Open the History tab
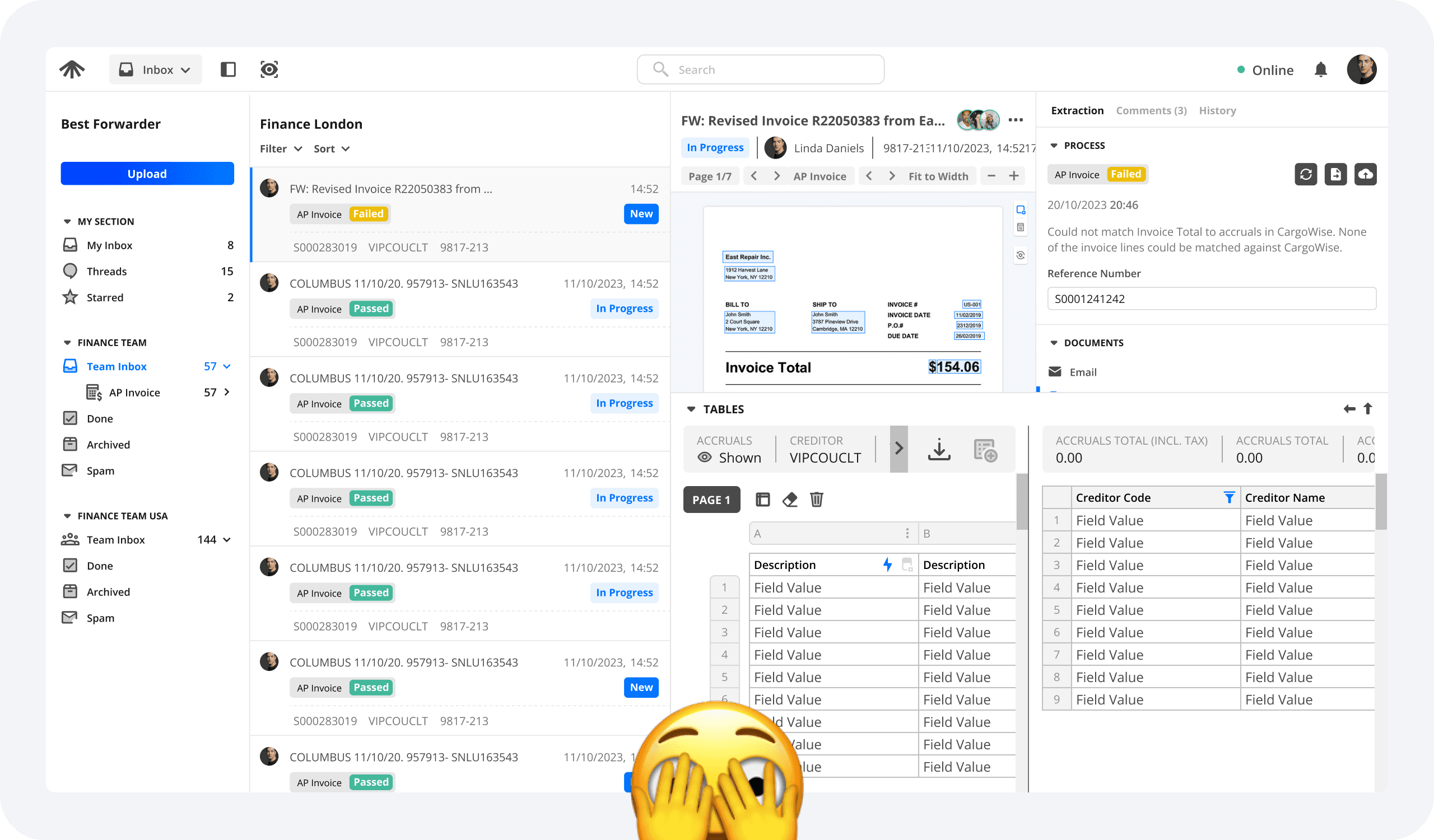This screenshot has width=1434, height=840. click(1217, 110)
